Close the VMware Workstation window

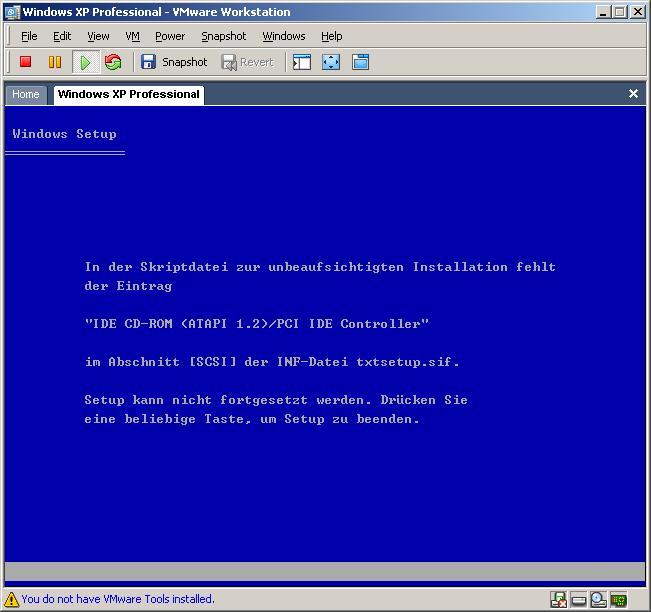click(637, 12)
